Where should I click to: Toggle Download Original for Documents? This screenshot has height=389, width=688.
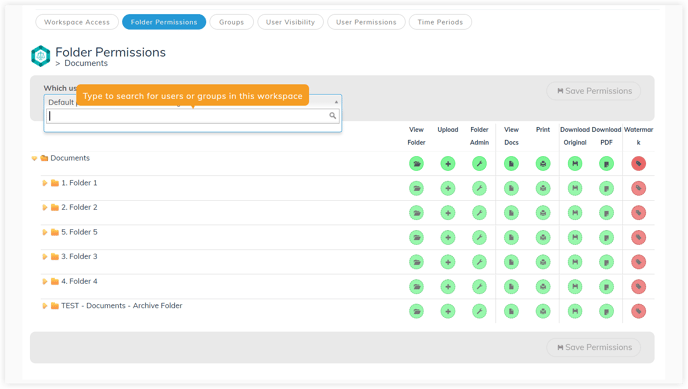[575, 164]
